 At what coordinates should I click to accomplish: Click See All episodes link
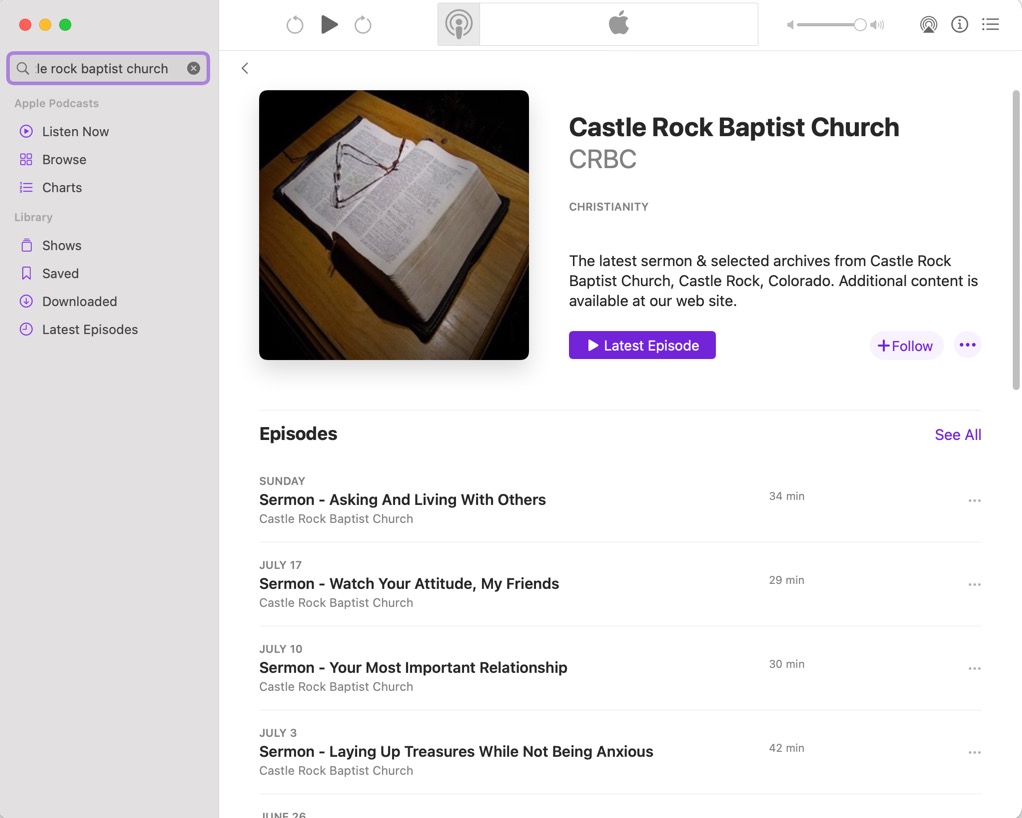[x=957, y=434]
